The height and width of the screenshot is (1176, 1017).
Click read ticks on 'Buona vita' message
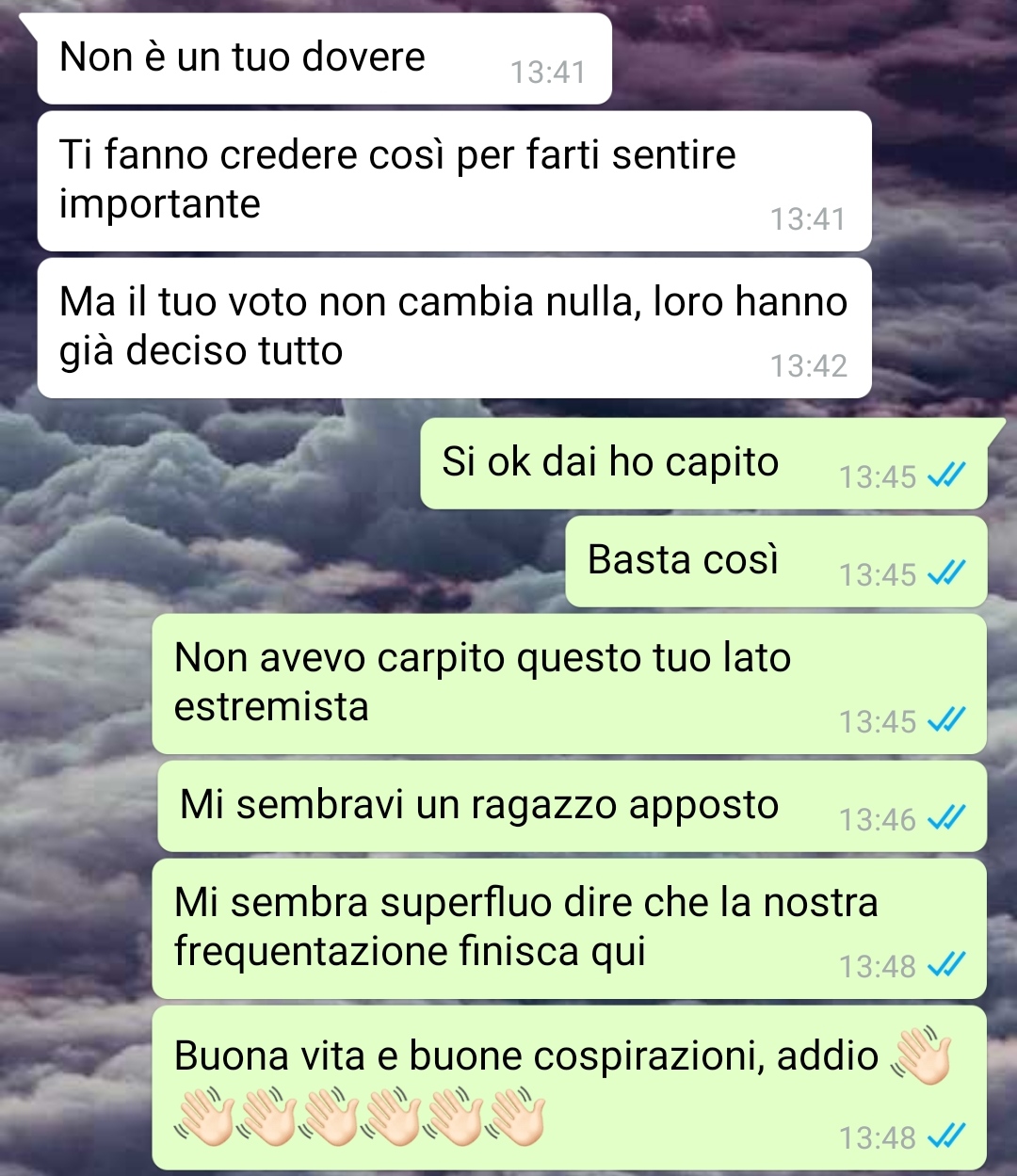[x=946, y=1137]
